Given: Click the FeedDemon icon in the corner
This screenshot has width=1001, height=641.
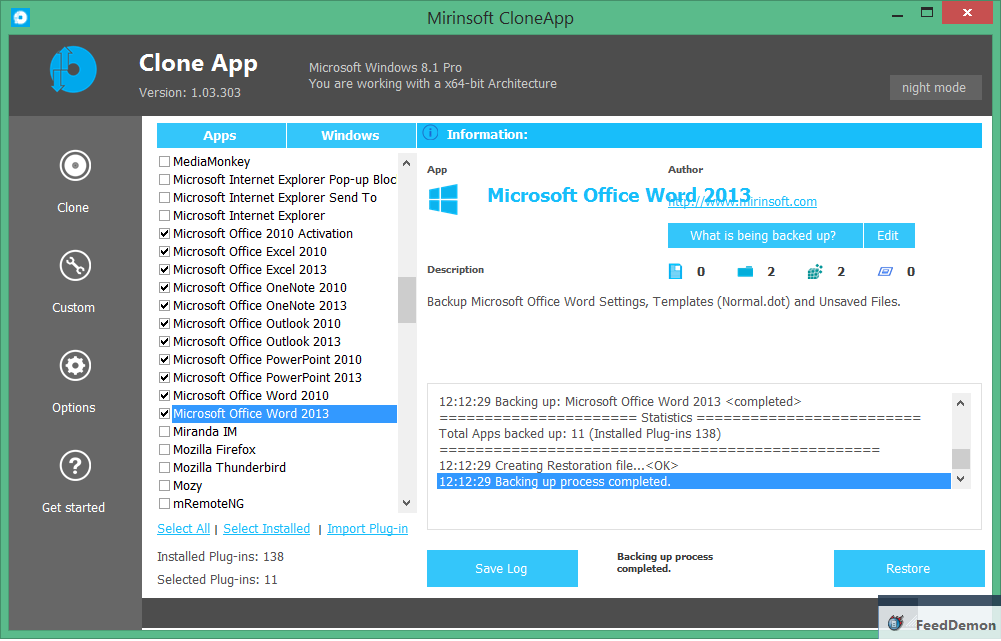Looking at the screenshot, I should tap(896, 623).
